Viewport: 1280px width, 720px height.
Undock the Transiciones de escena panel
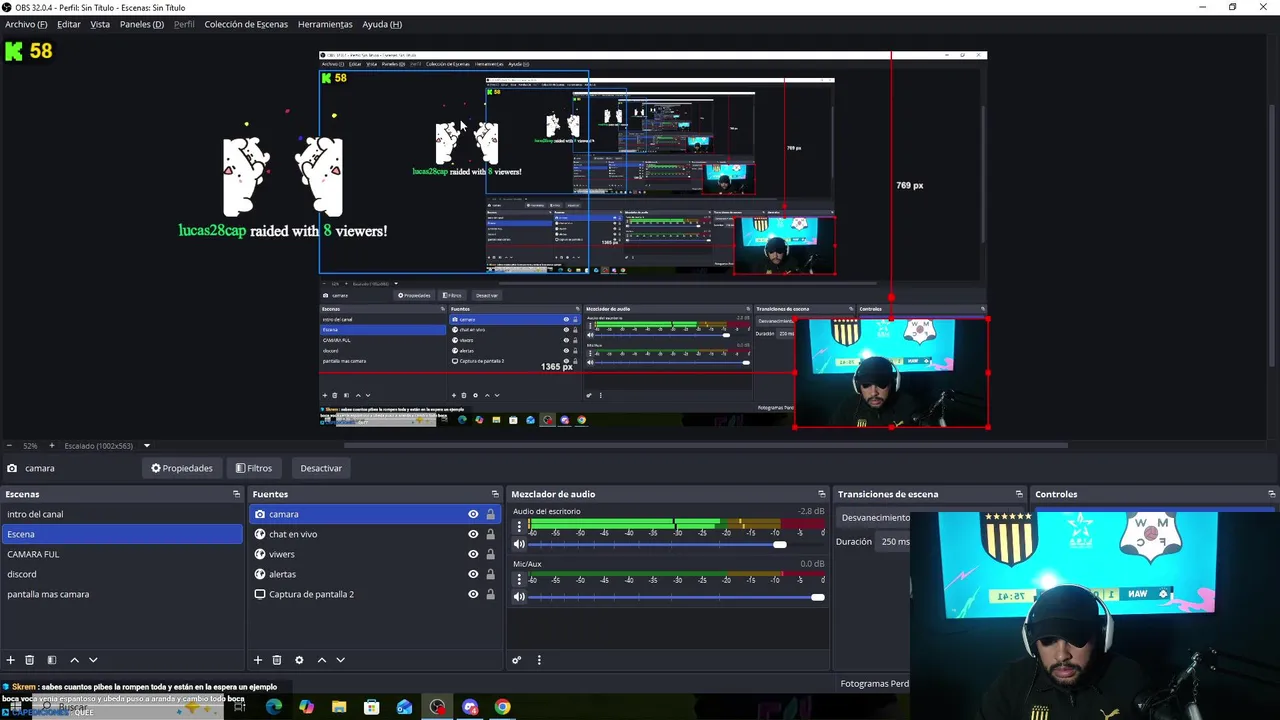click(1019, 494)
